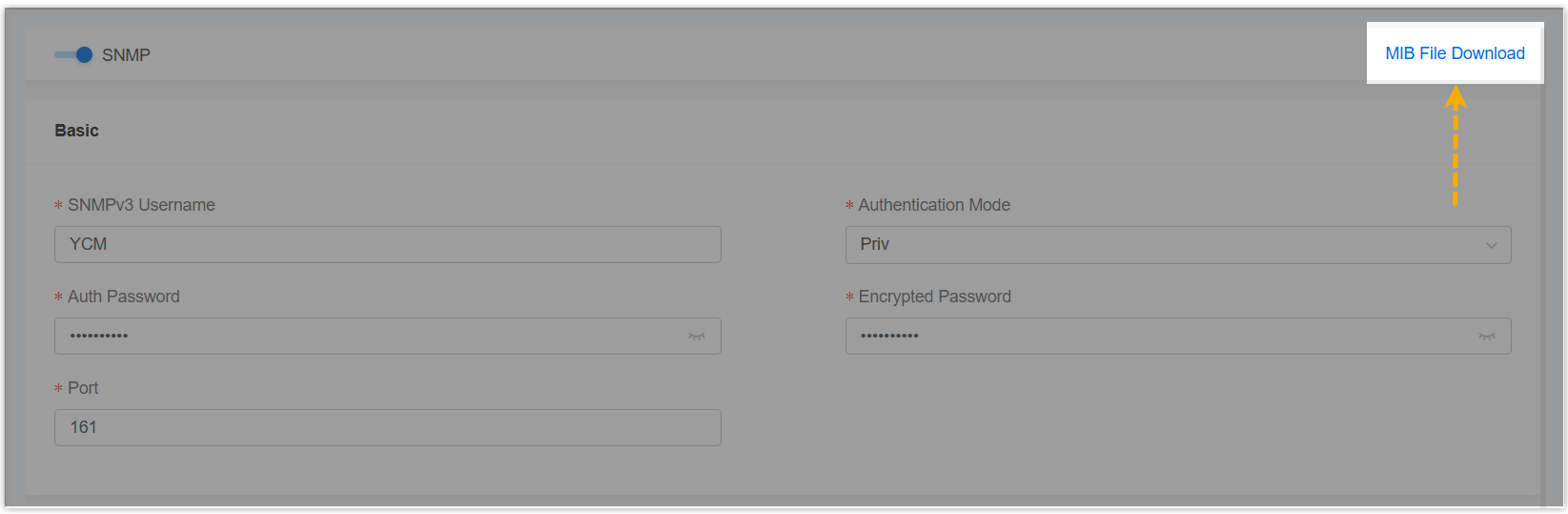This screenshot has height=514, width=1568.
Task: Click the MIB File Download link
Action: 1455,53
